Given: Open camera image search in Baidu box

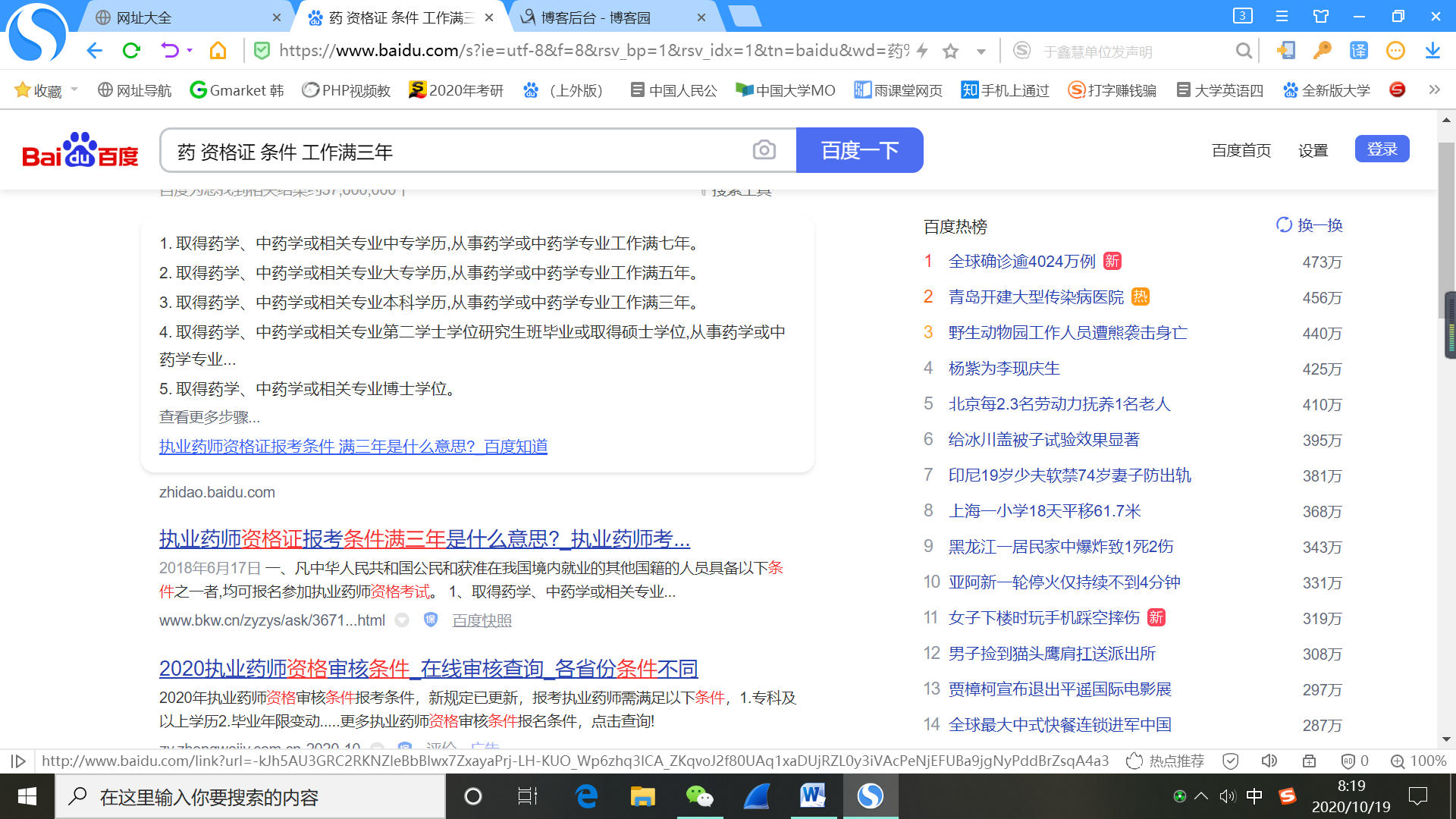Looking at the screenshot, I should click(764, 150).
